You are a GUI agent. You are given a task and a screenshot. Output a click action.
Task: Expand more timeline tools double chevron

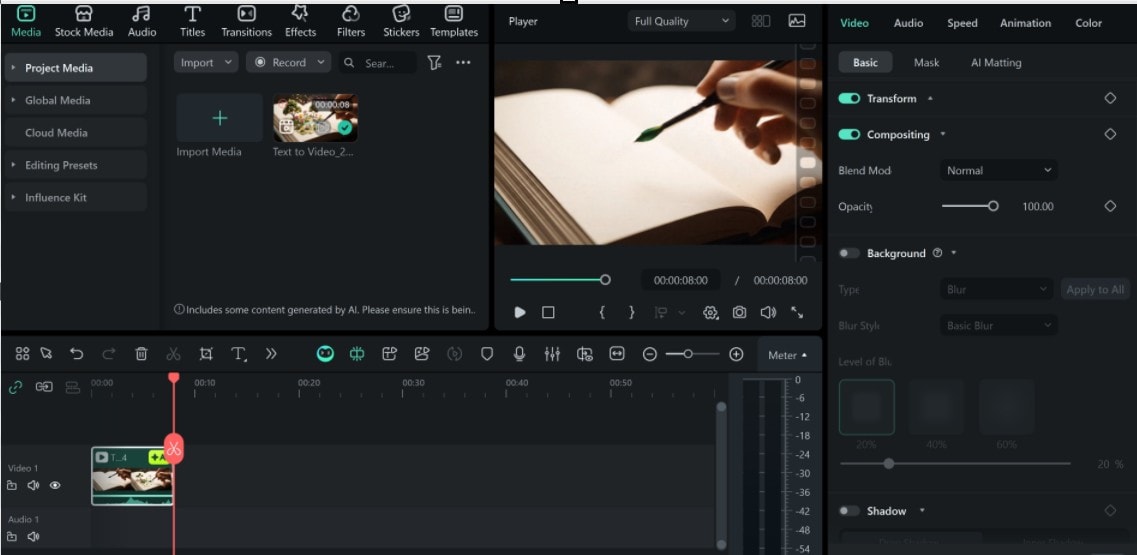[x=271, y=354]
